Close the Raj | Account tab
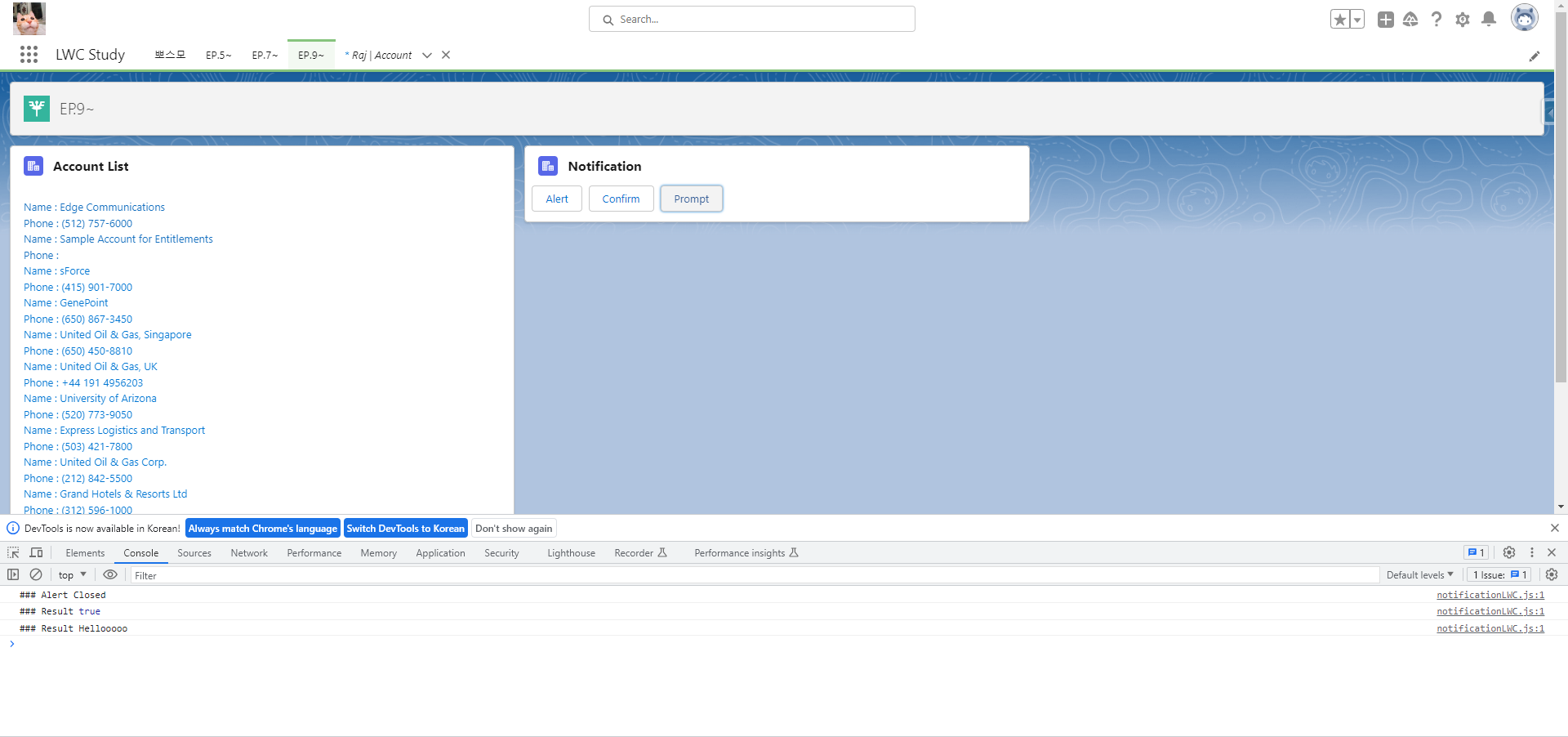The width and height of the screenshot is (1568, 737). coord(446,55)
